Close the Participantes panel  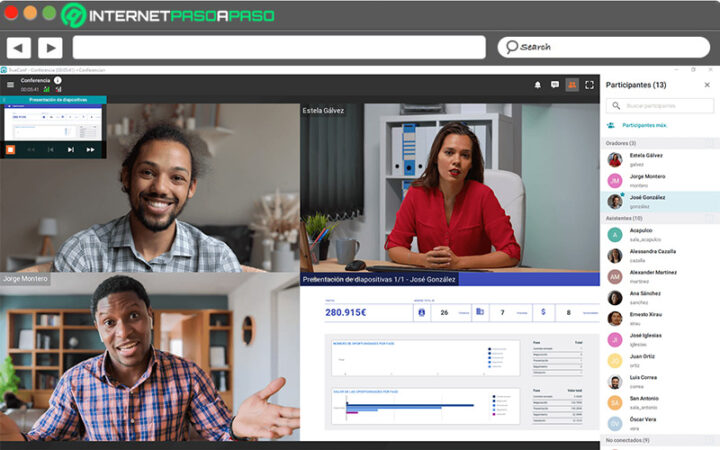click(707, 85)
